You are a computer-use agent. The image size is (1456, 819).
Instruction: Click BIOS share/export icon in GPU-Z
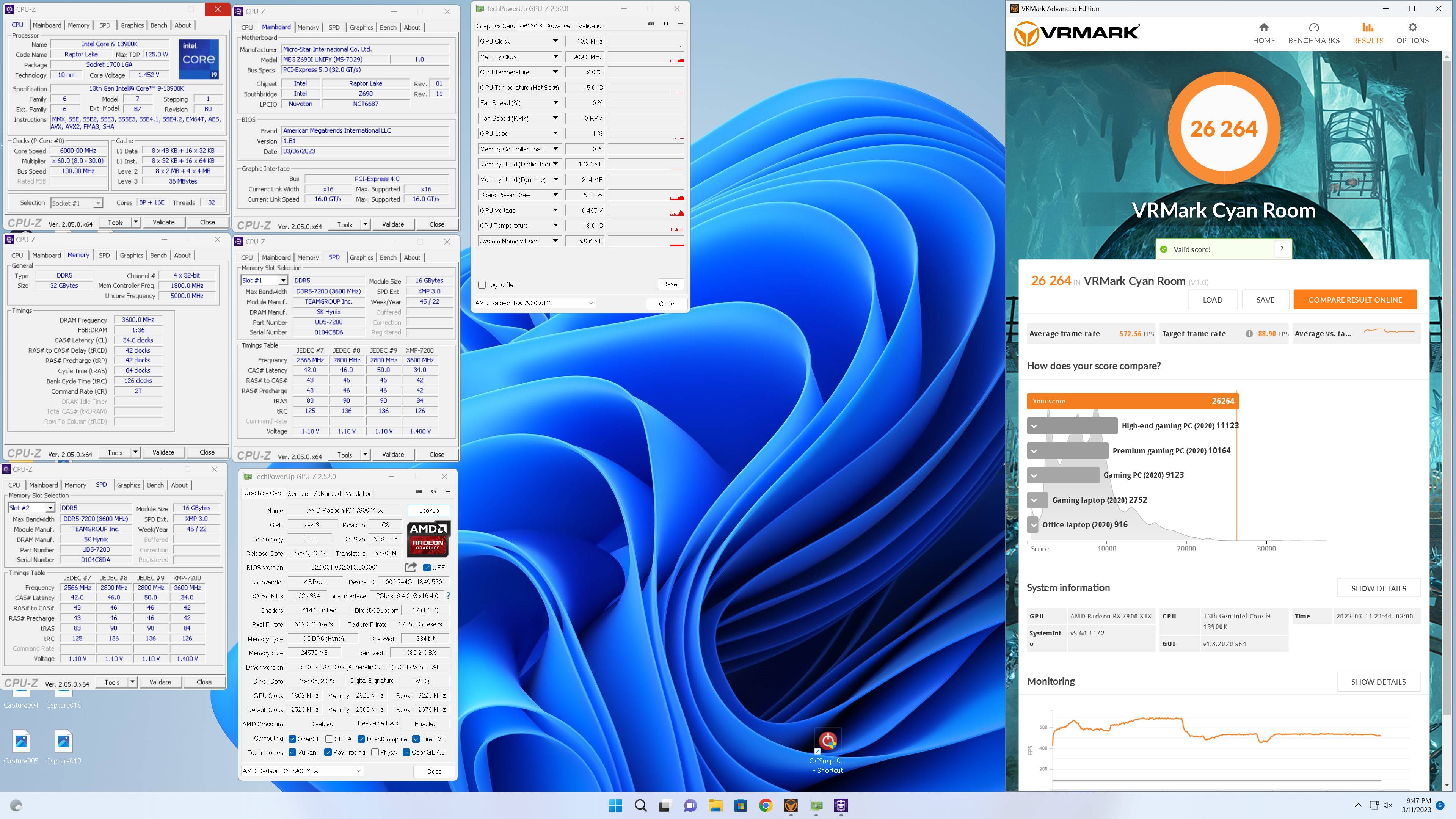pyautogui.click(x=411, y=567)
